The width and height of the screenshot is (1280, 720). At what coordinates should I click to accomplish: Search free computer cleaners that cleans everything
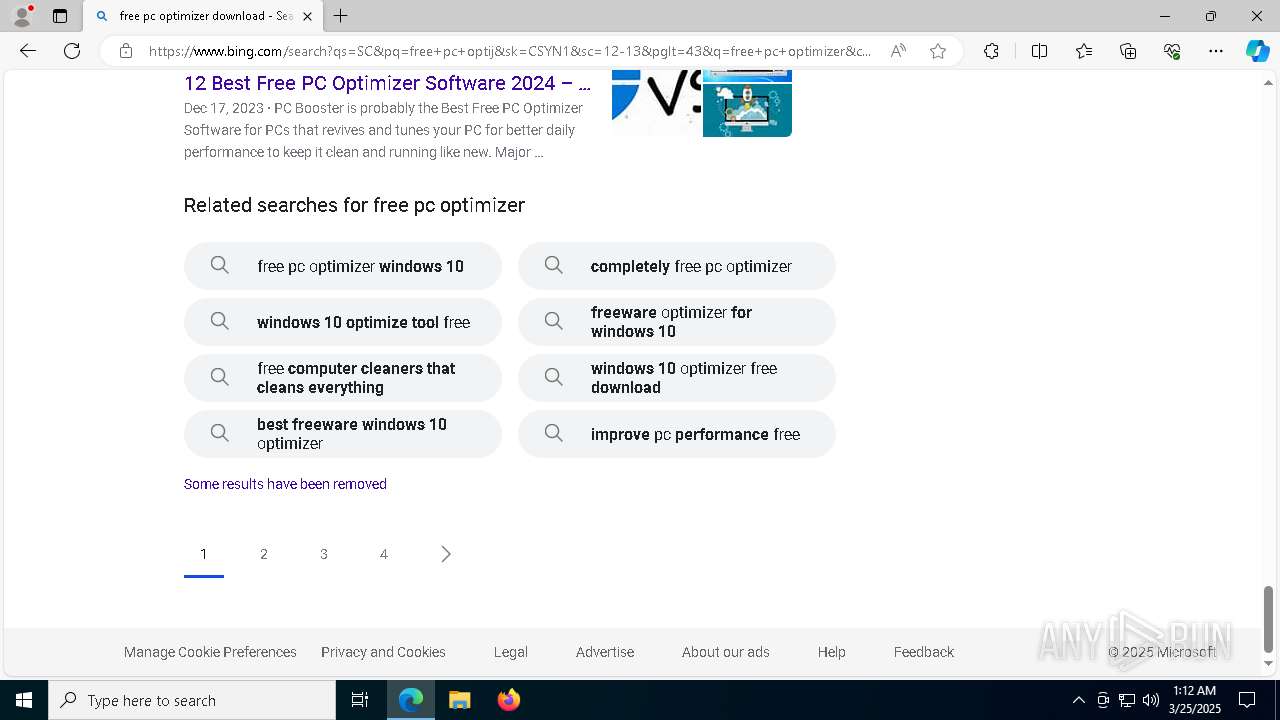point(343,378)
